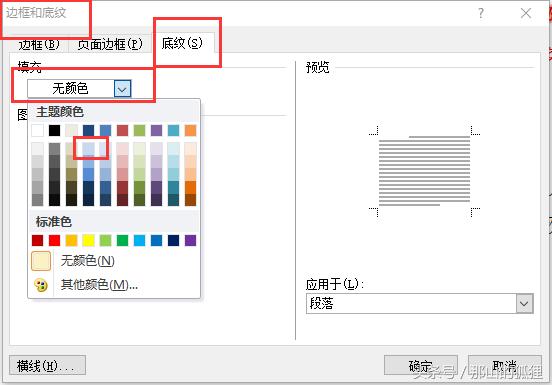Pick the white theme color swatch

pyautogui.click(x=37, y=130)
